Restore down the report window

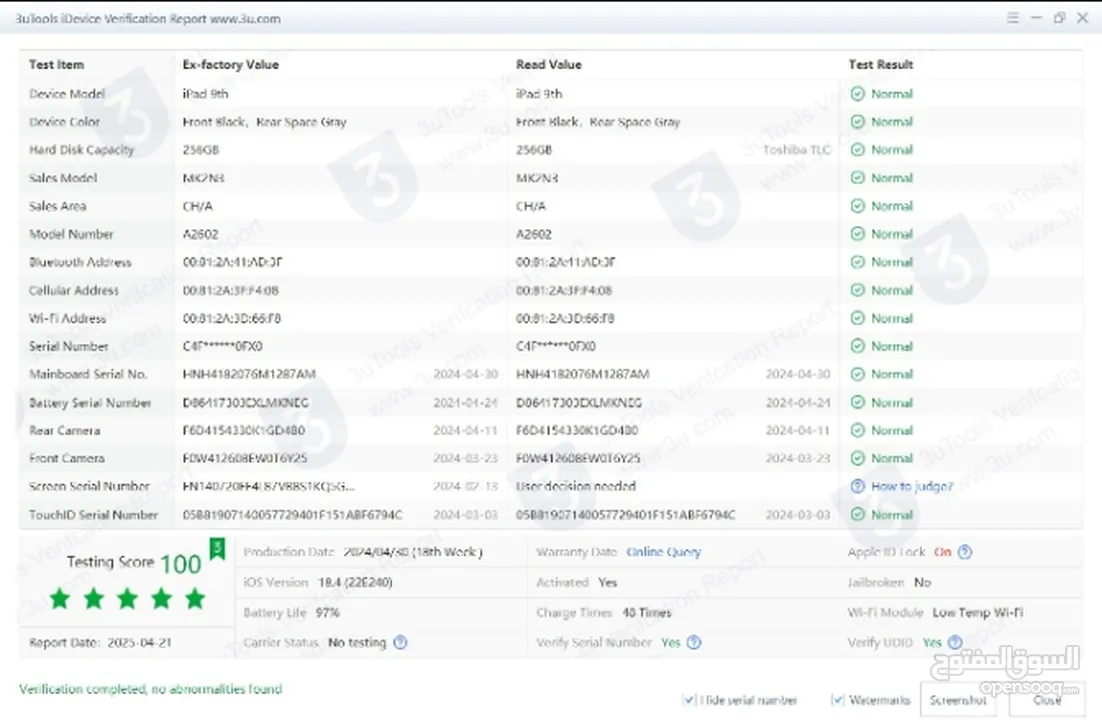coord(1059,18)
